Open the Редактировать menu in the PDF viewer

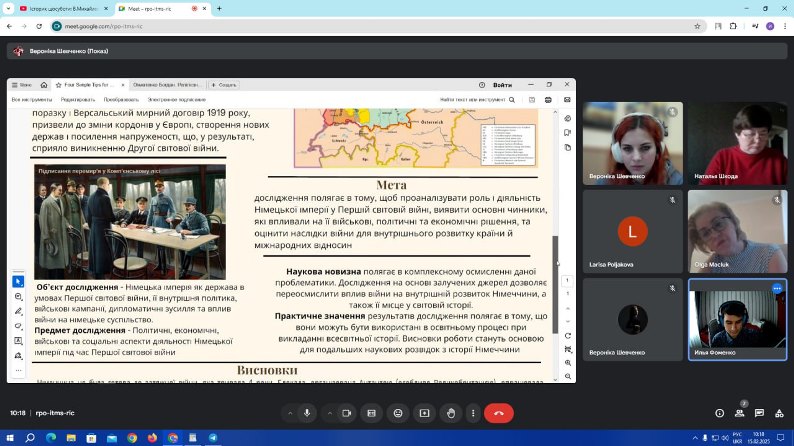78,100
